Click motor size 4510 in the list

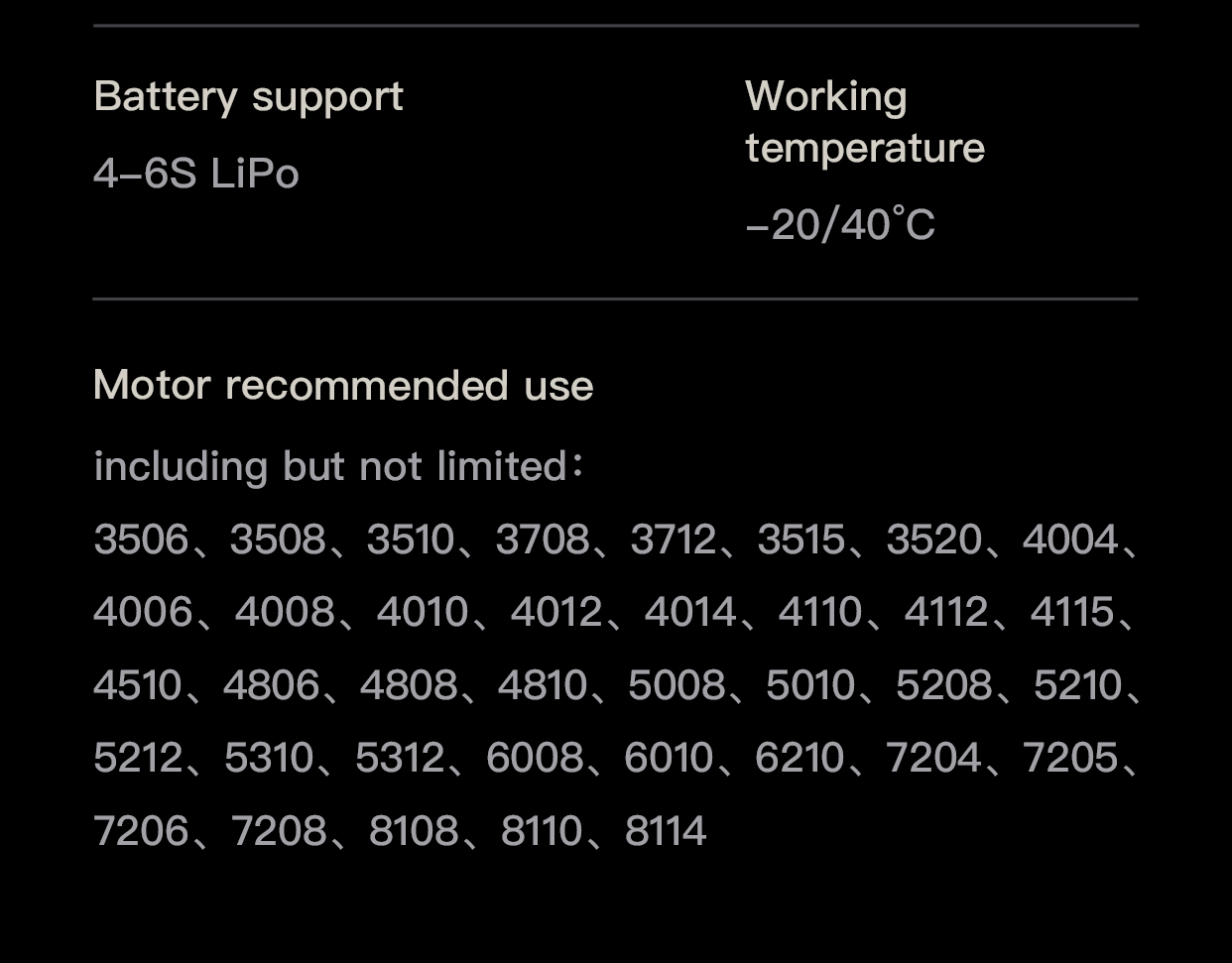coord(138,685)
